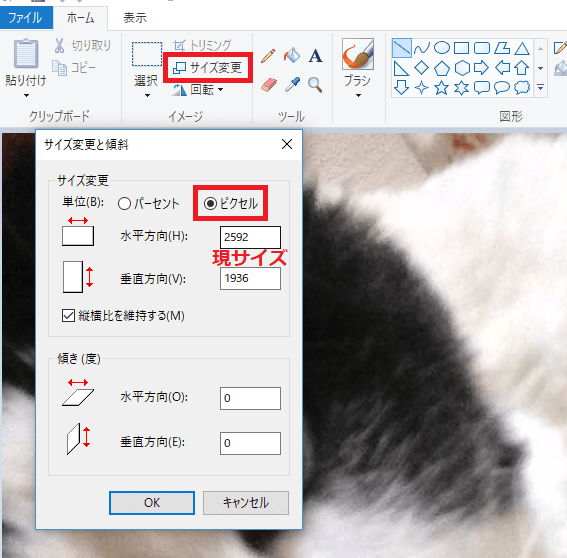
Task: Pick the Fill with color bucket tool
Action: [x=291, y=56]
